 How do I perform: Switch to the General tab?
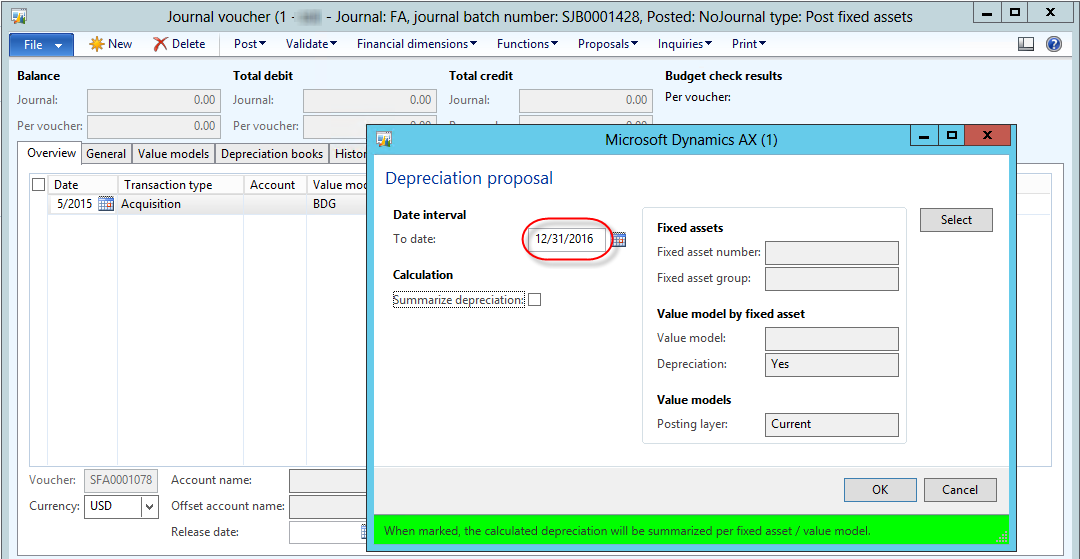tap(106, 154)
